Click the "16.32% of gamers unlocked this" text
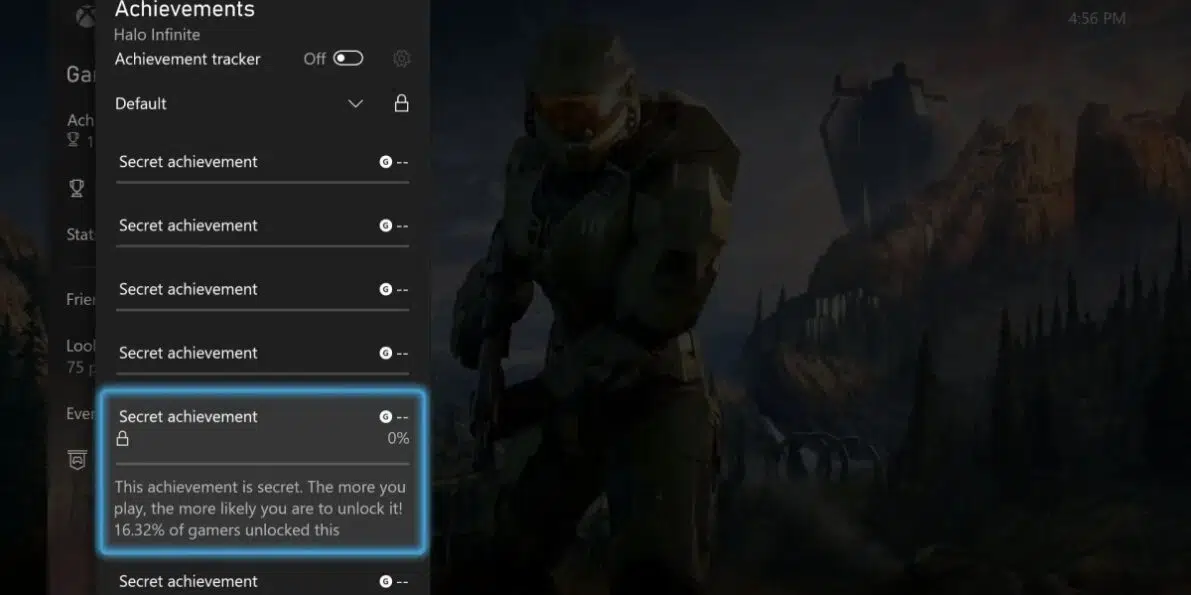The width and height of the screenshot is (1191, 595). pyautogui.click(x=226, y=530)
